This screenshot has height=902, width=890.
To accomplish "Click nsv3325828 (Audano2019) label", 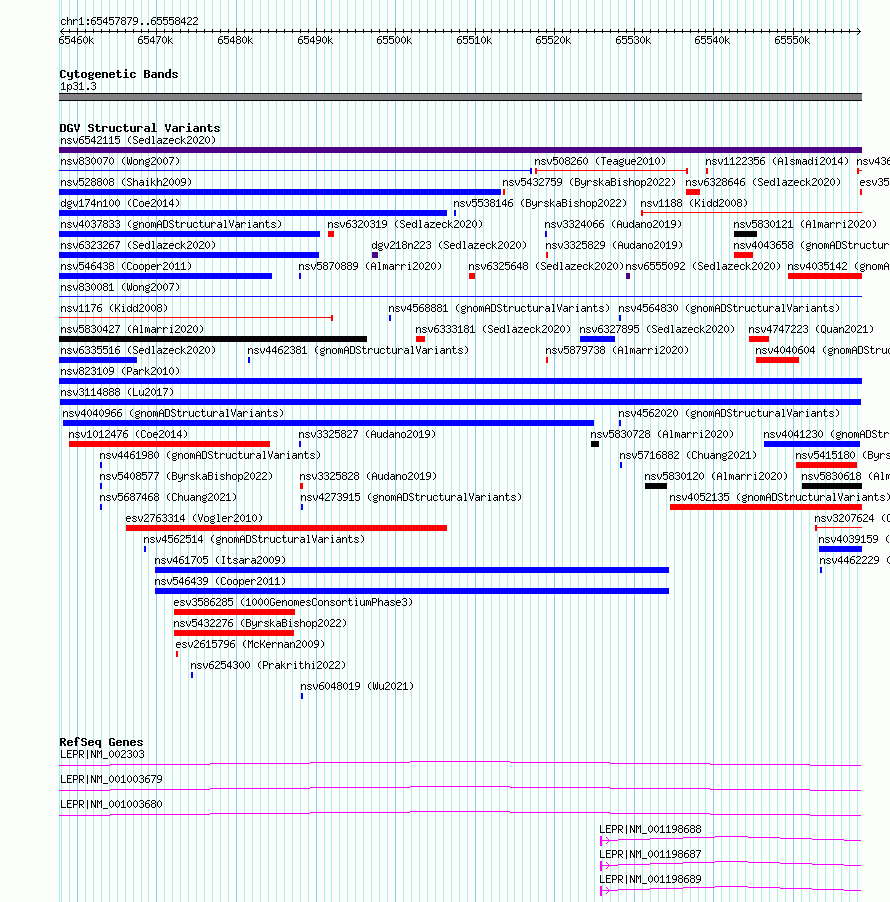I will tap(368, 476).
